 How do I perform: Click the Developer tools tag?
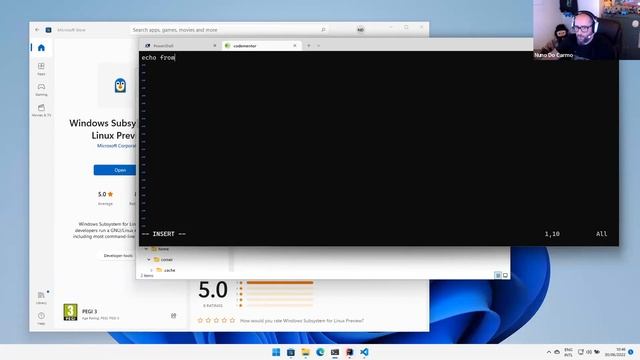pyautogui.click(x=118, y=256)
